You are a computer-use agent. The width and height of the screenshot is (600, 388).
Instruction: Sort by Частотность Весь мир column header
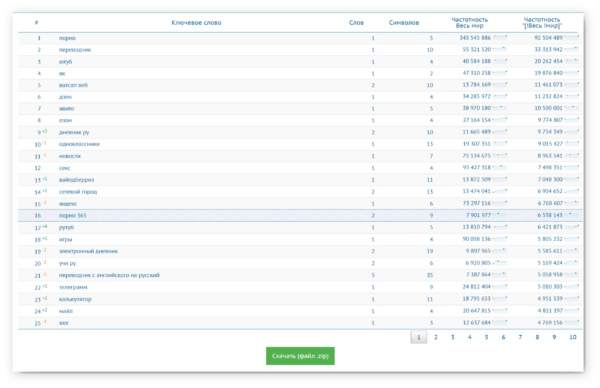(x=470, y=23)
